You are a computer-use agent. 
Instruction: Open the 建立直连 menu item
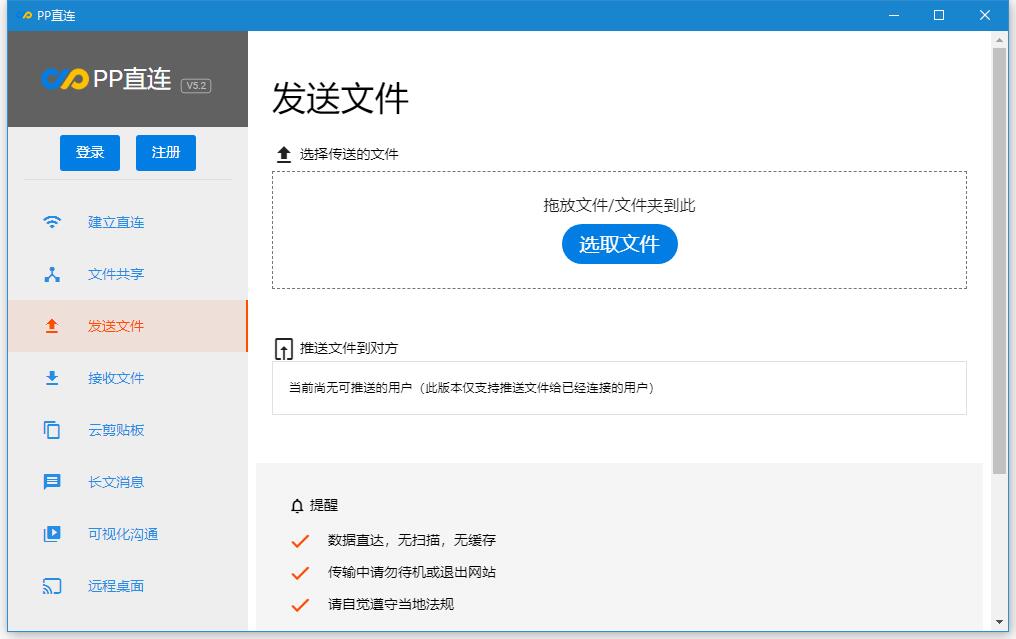(x=128, y=222)
